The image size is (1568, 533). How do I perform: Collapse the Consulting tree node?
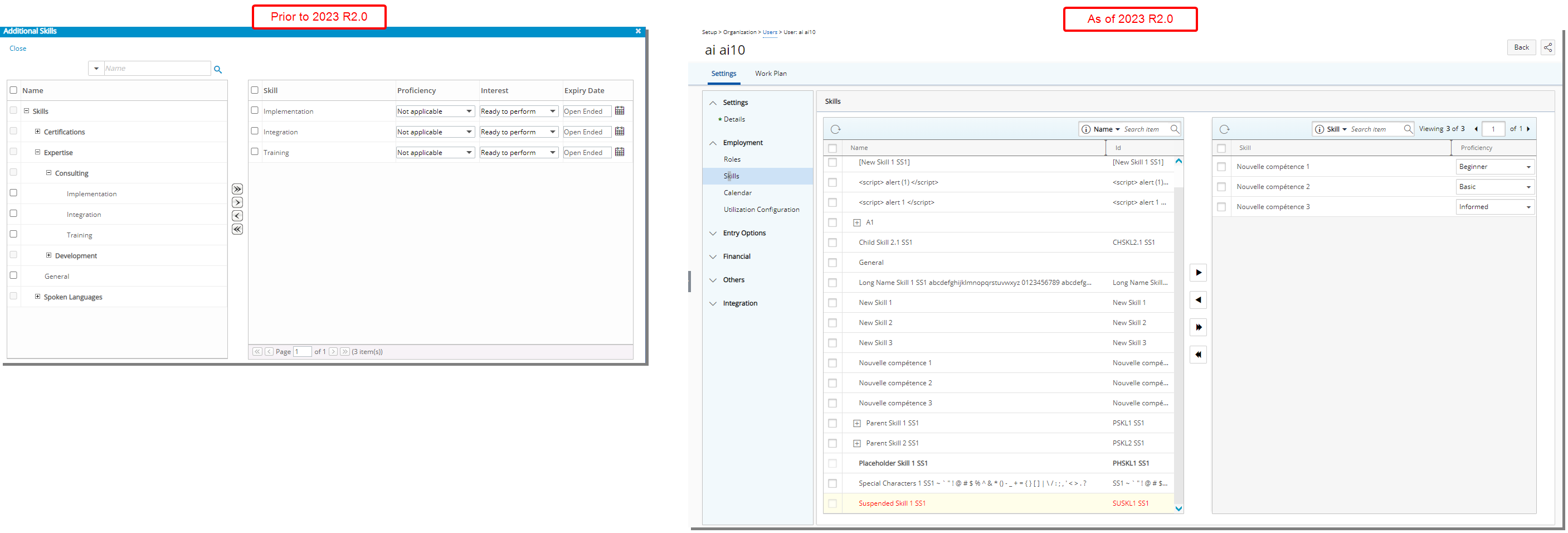point(48,173)
